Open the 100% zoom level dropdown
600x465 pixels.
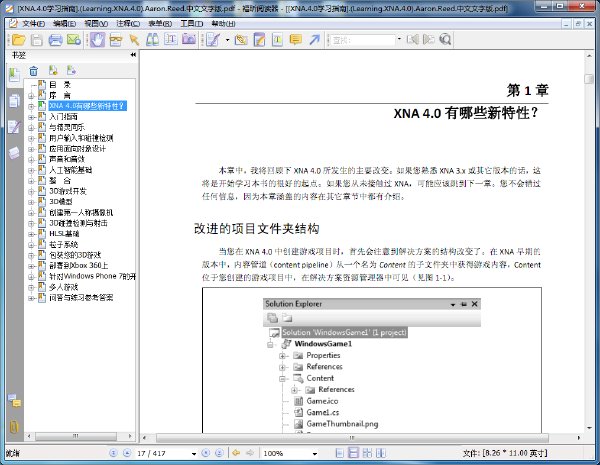[315, 454]
